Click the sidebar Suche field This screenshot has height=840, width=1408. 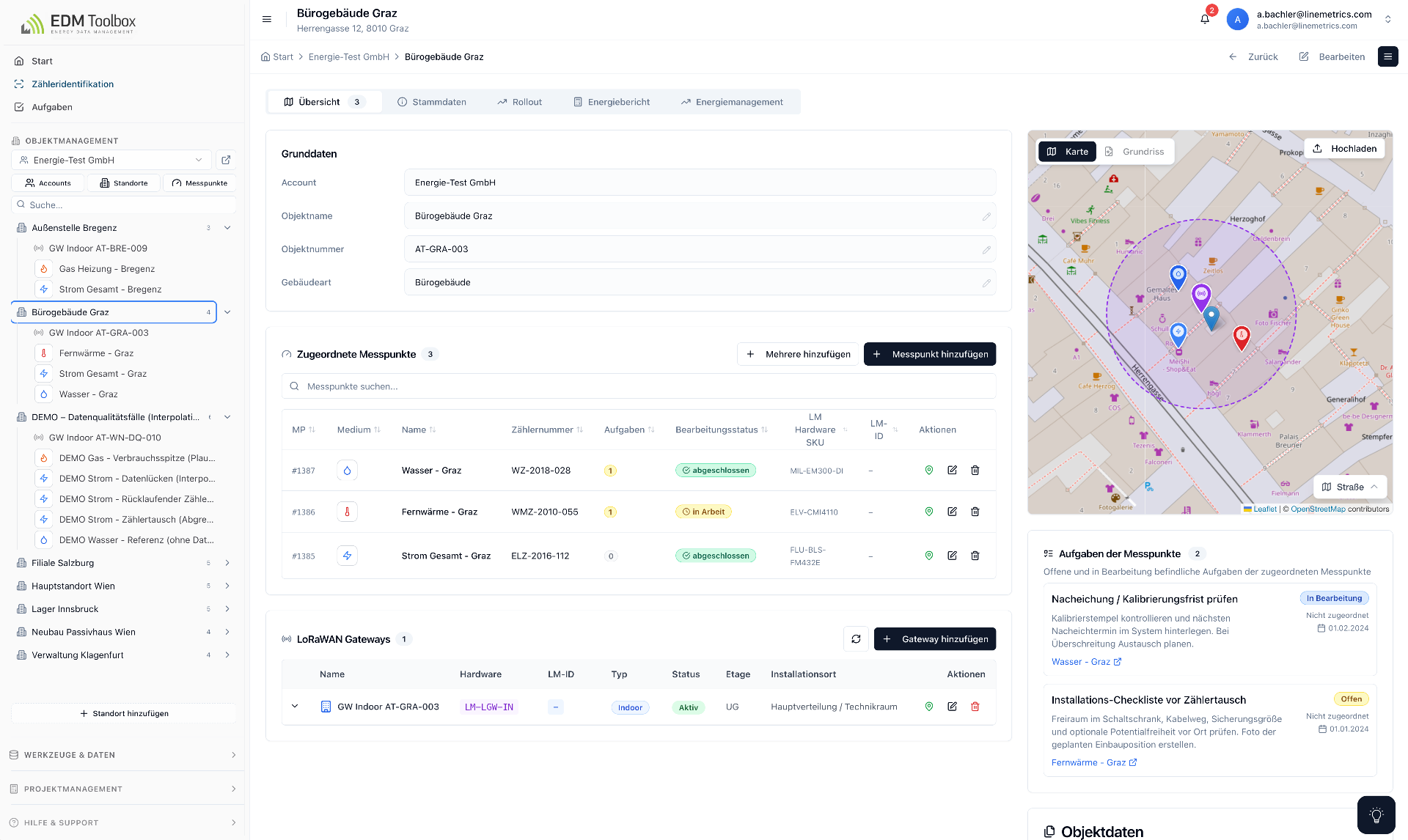click(x=124, y=205)
